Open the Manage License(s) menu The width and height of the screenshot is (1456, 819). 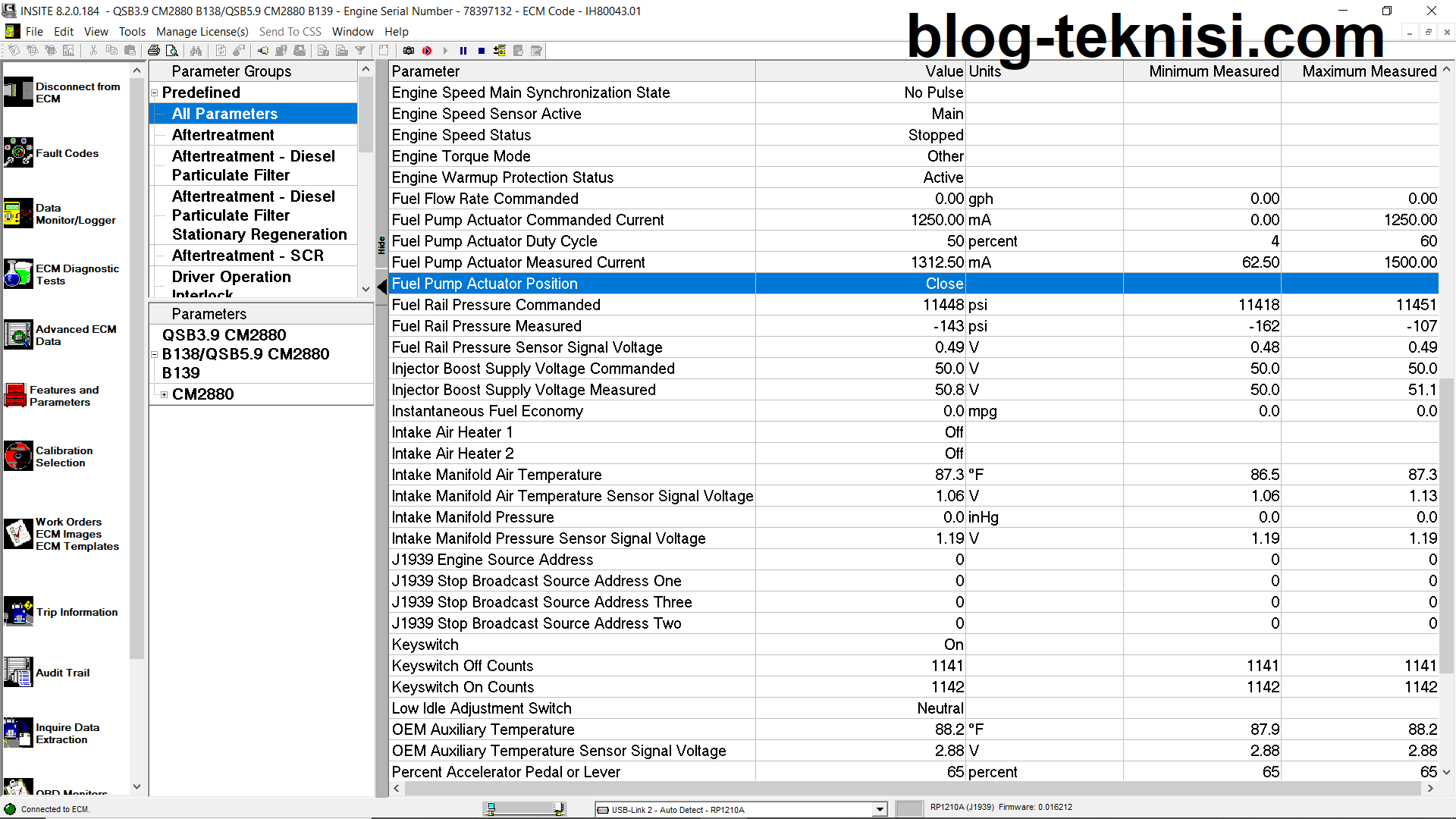coord(202,32)
